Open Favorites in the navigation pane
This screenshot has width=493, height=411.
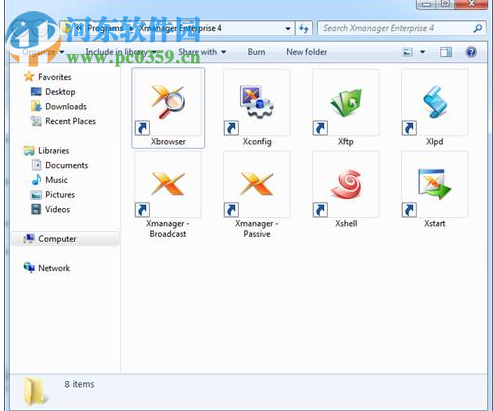tap(48, 77)
